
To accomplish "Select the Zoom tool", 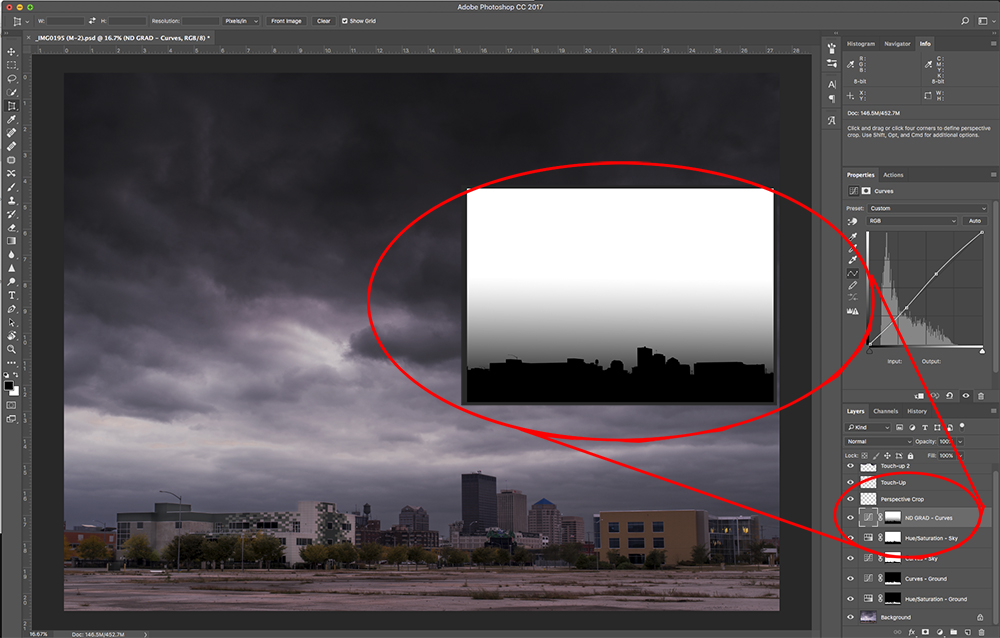I will 11,349.
